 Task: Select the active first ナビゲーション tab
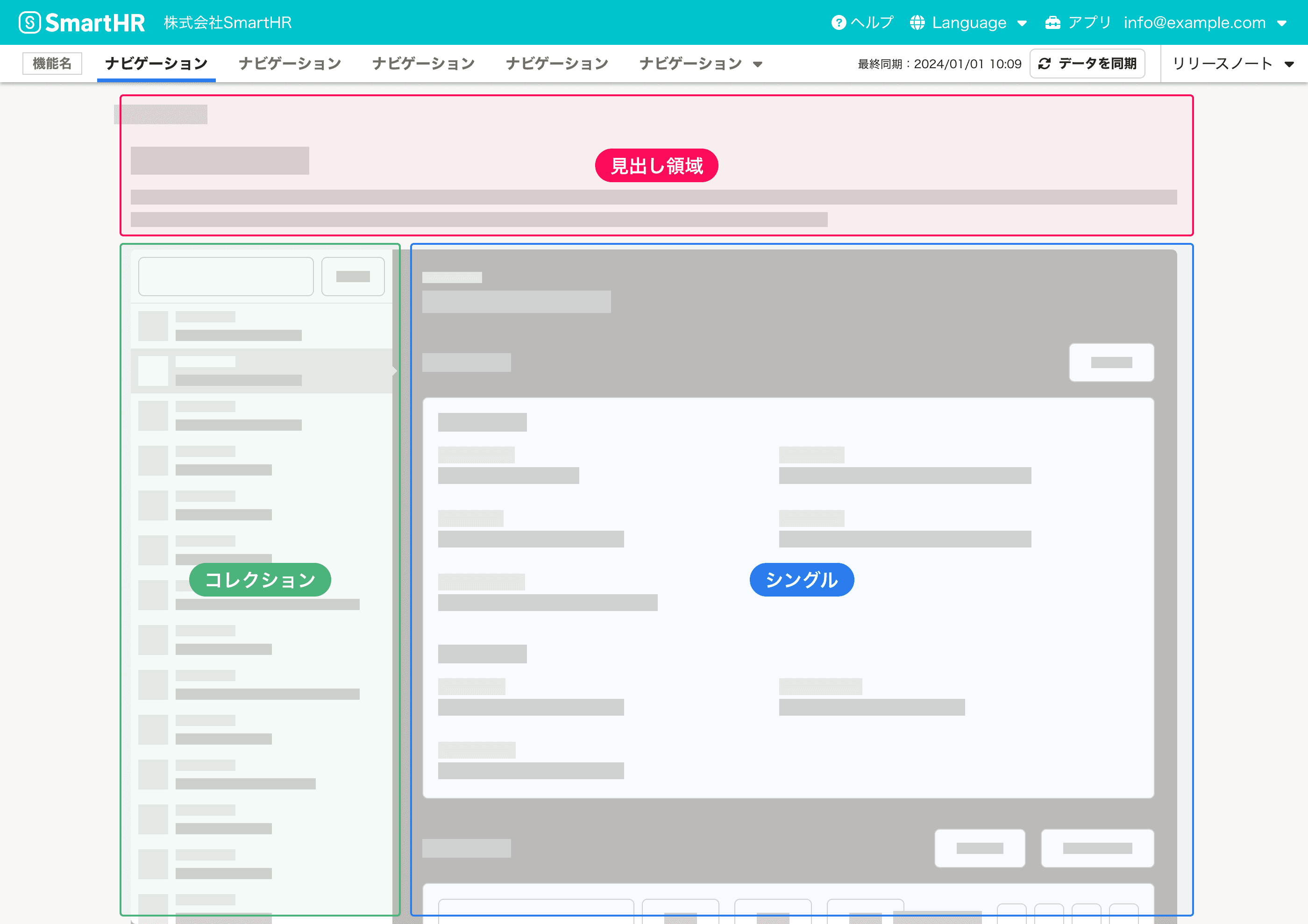[156, 63]
